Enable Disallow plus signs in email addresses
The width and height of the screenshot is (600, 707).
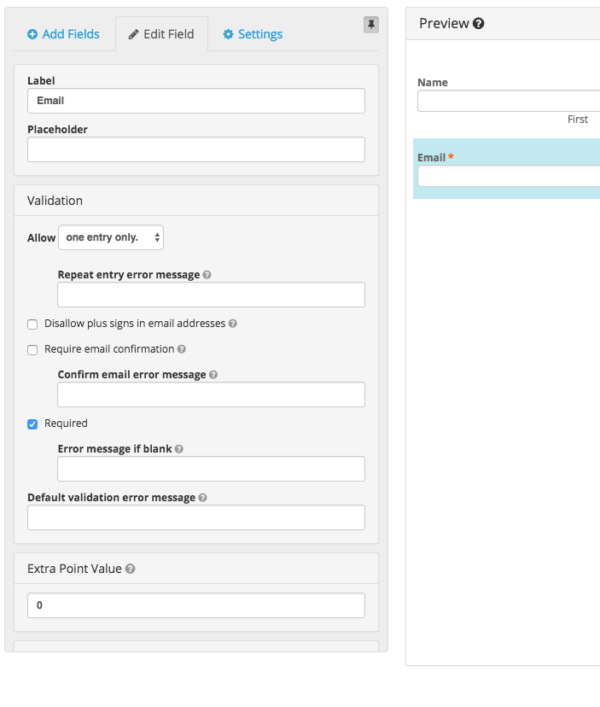33,324
